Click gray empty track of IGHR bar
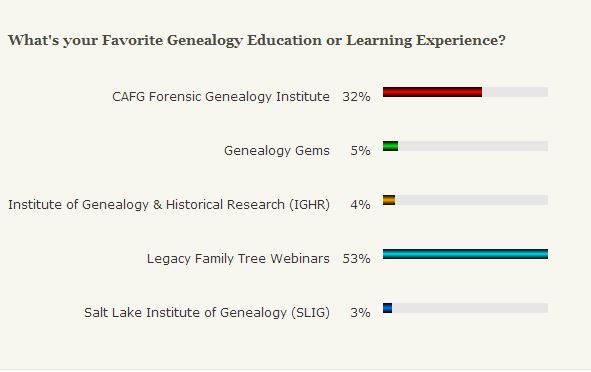This screenshot has width=591, height=372. coord(472,200)
